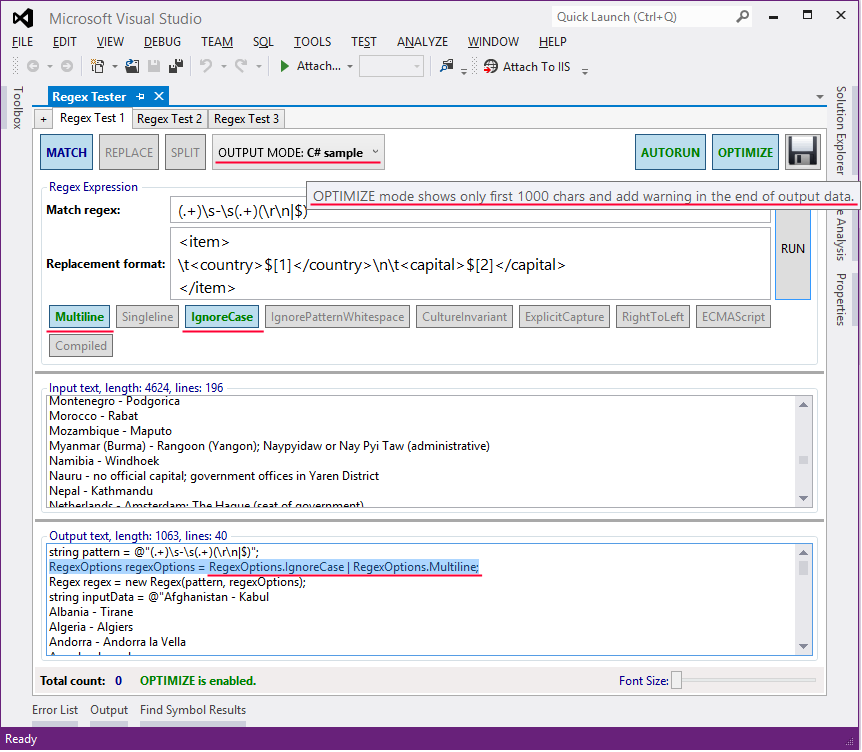Click into the Match regex input field
This screenshot has height=752, width=862.
470,210
